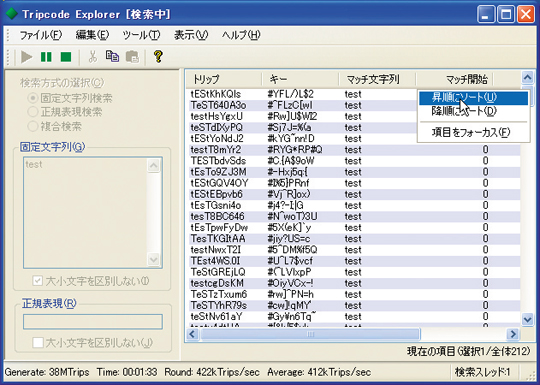The height and width of the screenshot is (385, 540).
Task: Open the ファイル(F) menu
Action: [41, 35]
